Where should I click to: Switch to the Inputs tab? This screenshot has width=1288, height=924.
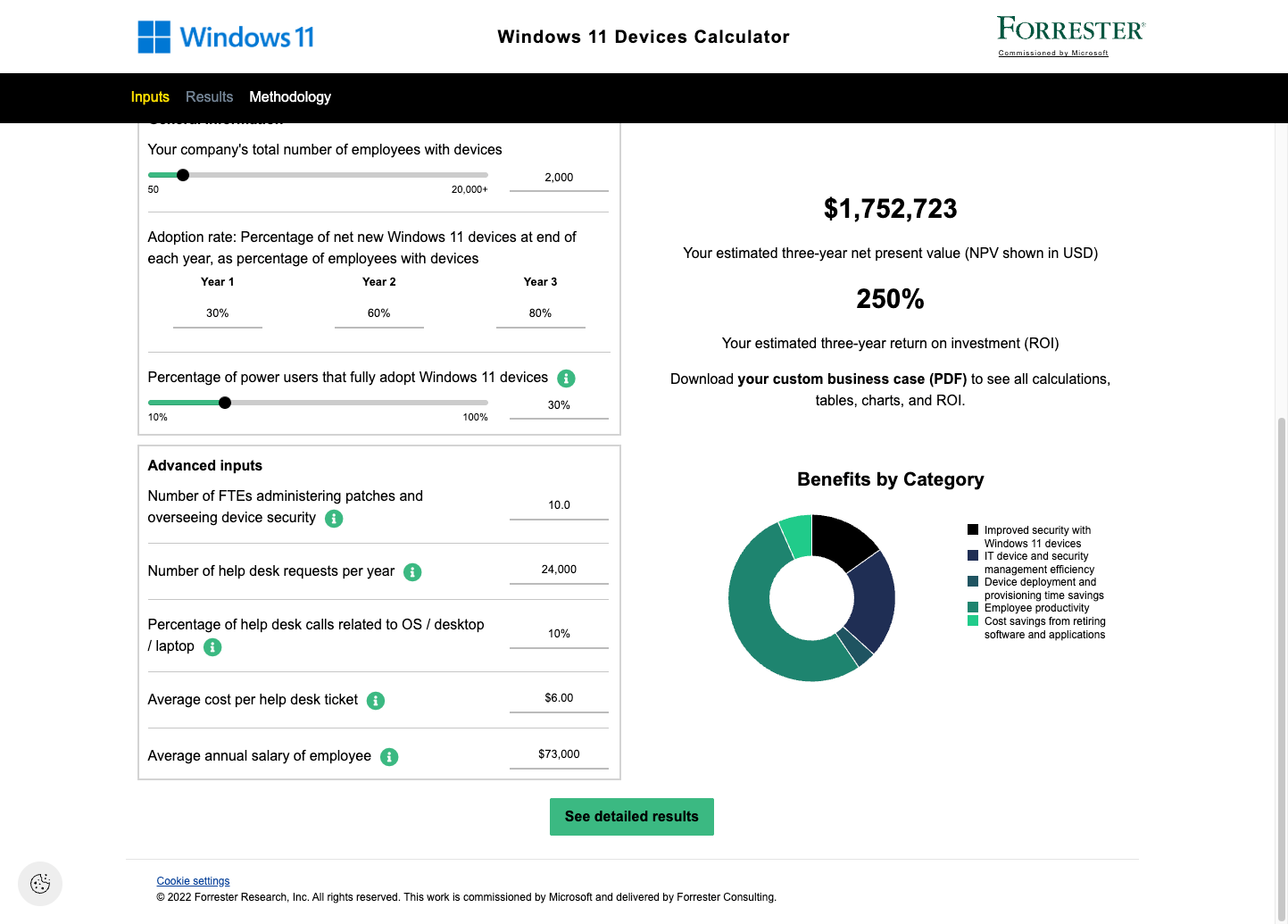click(150, 96)
